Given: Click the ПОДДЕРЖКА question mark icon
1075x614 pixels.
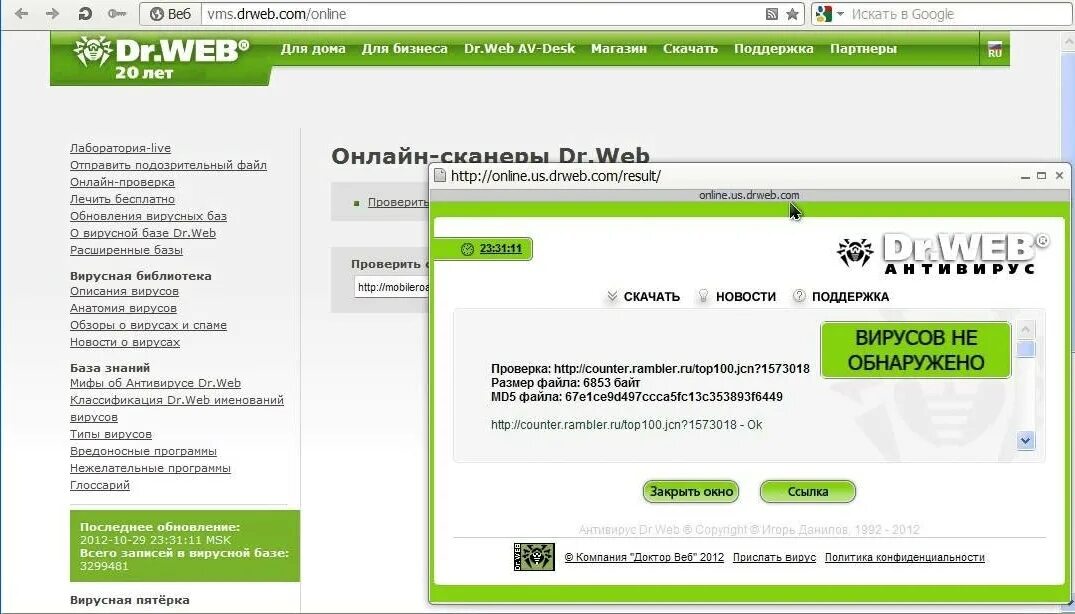Looking at the screenshot, I should [799, 296].
